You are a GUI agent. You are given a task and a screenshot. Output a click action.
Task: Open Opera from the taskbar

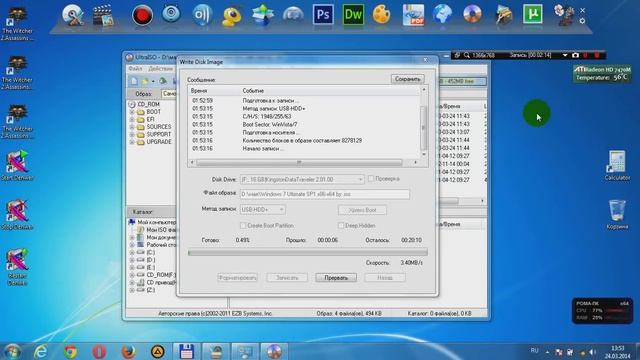pyautogui.click(x=99, y=351)
